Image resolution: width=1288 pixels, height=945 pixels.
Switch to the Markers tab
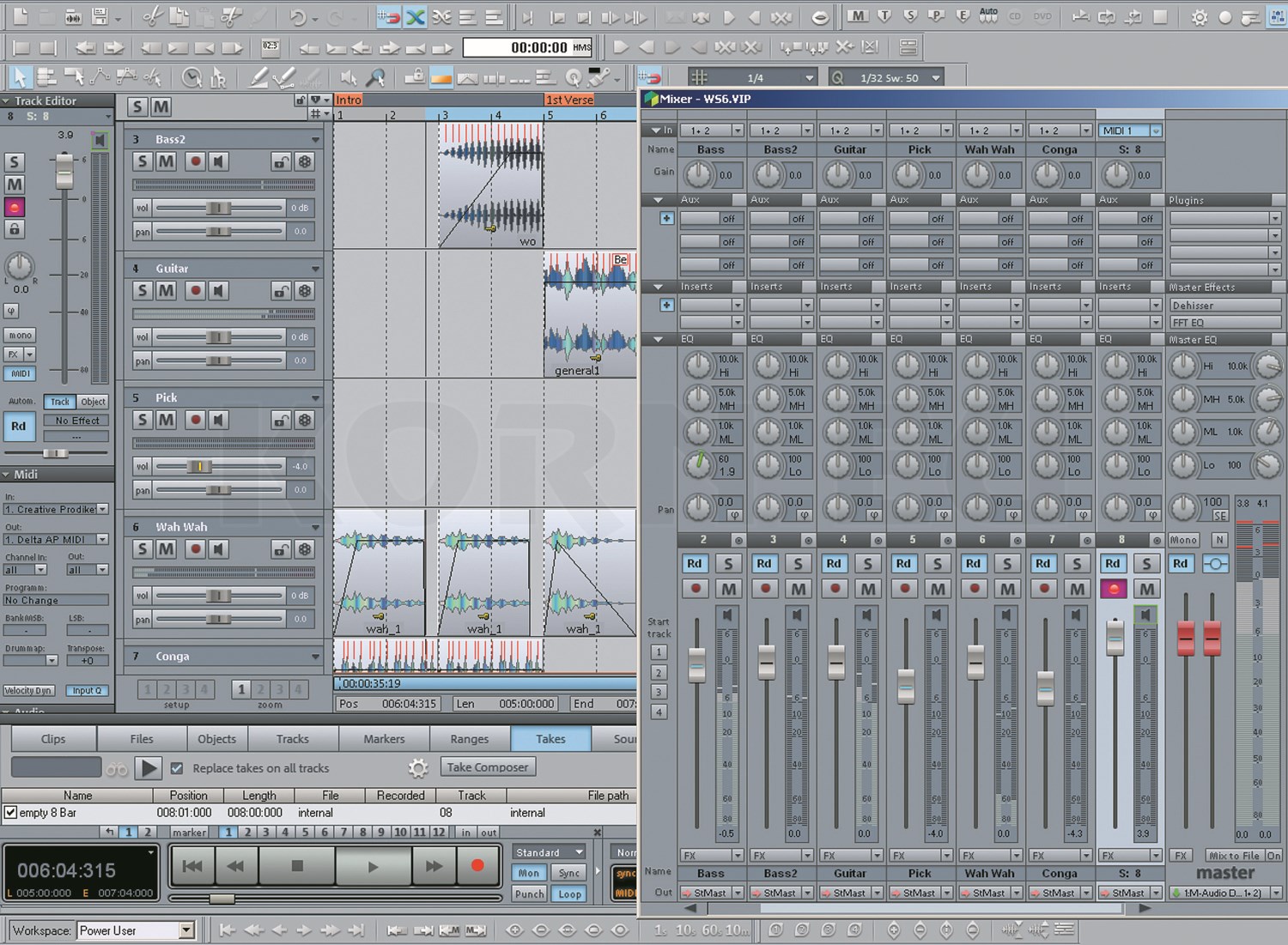point(384,738)
